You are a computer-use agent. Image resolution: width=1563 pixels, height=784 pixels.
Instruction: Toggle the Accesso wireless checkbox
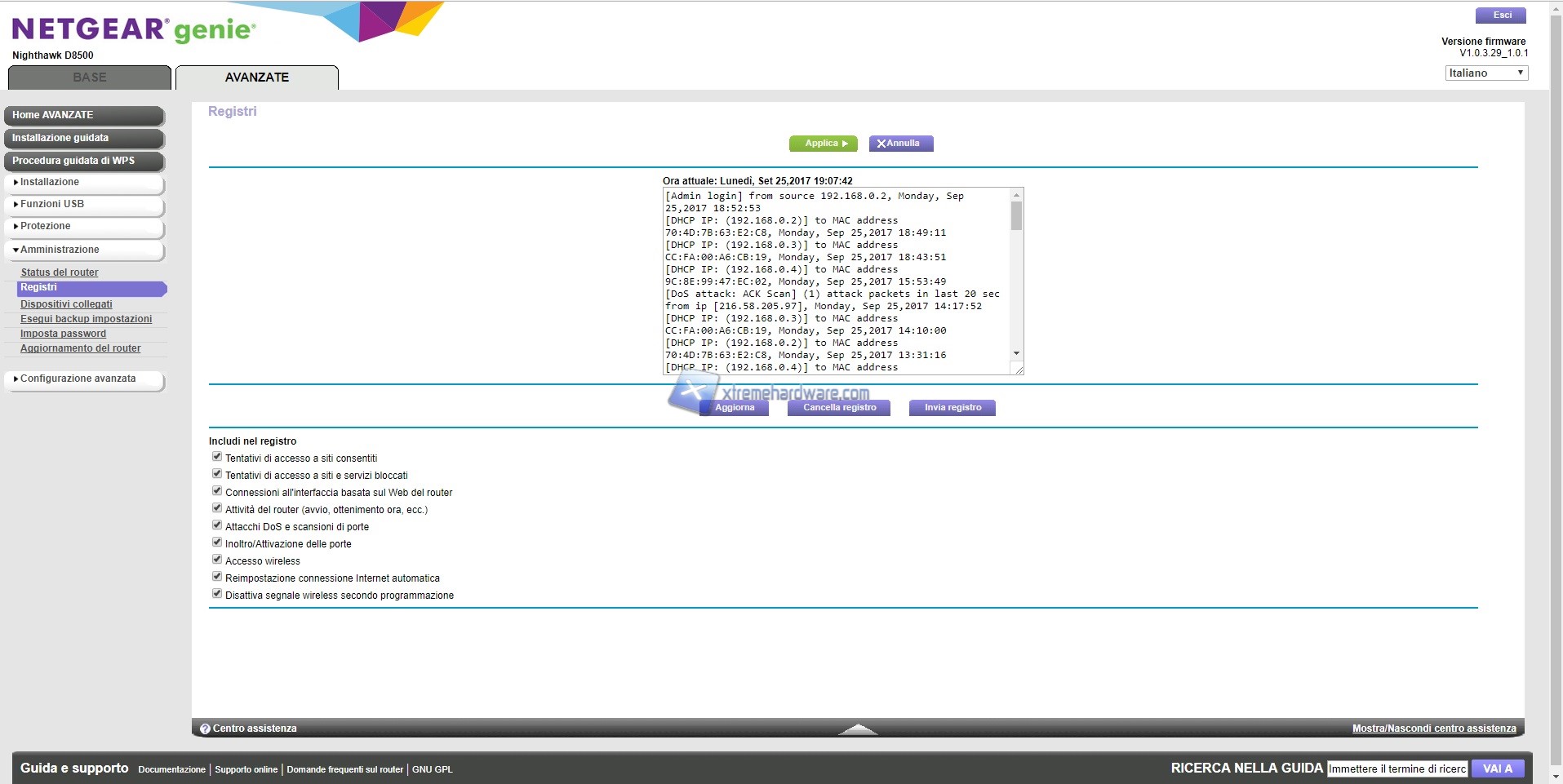(x=217, y=560)
